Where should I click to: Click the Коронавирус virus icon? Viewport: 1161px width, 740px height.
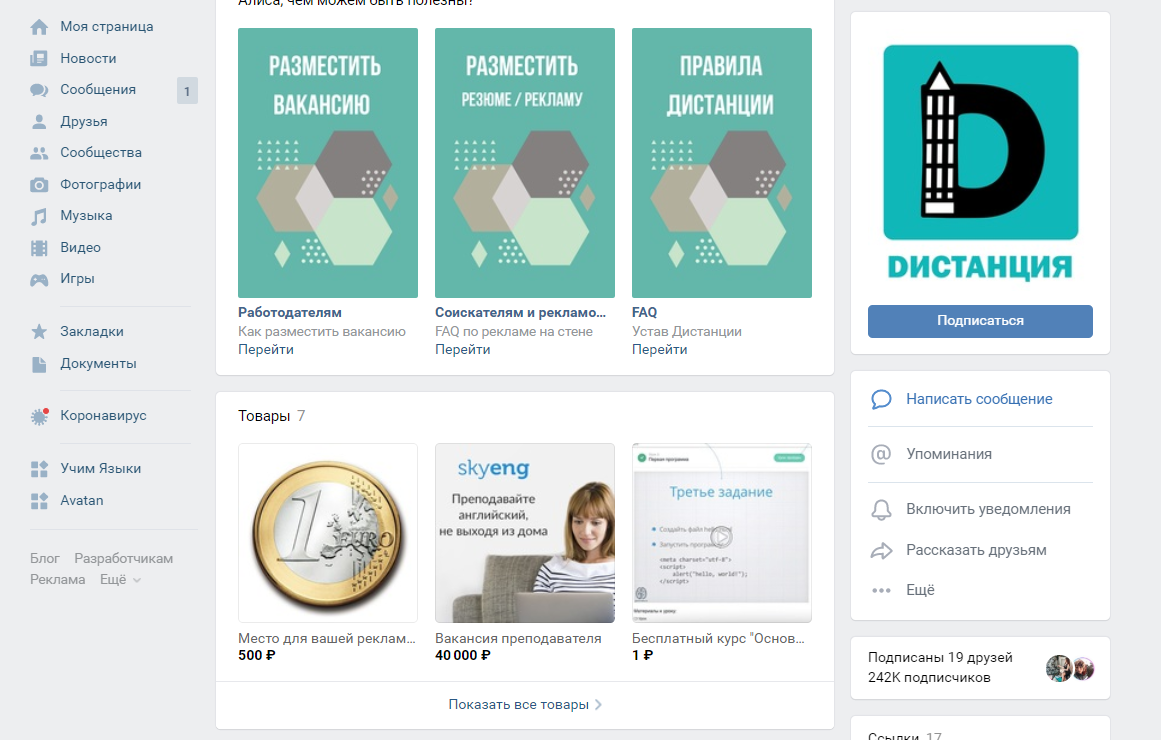pos(39,416)
